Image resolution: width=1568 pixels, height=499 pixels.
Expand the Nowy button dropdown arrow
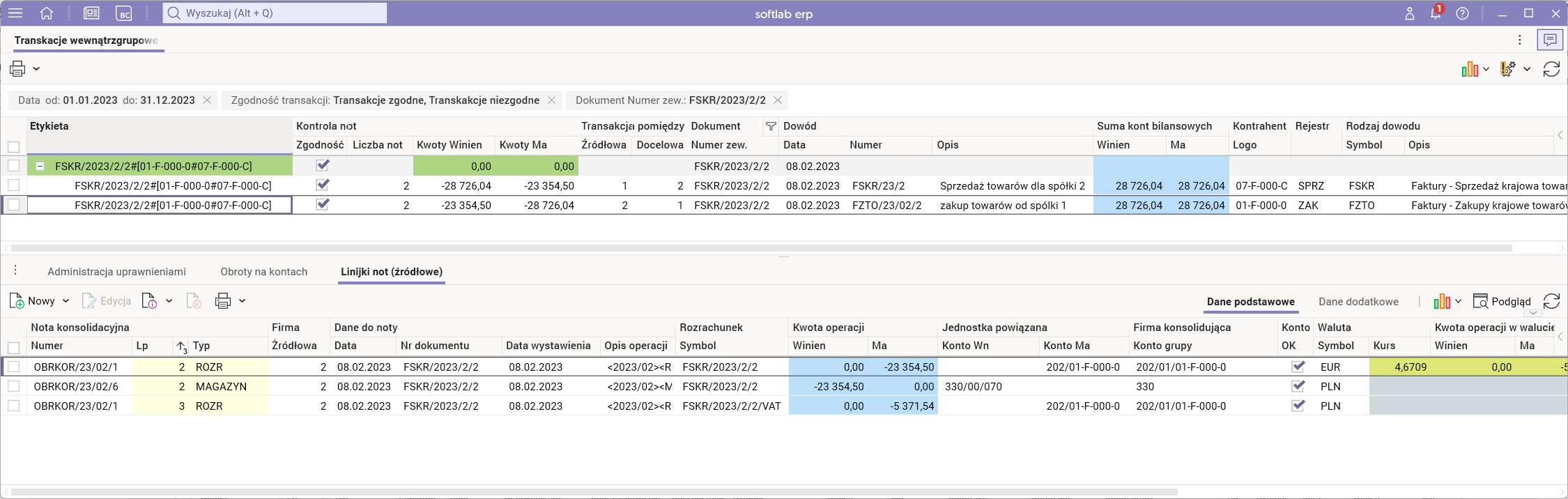[x=66, y=301]
